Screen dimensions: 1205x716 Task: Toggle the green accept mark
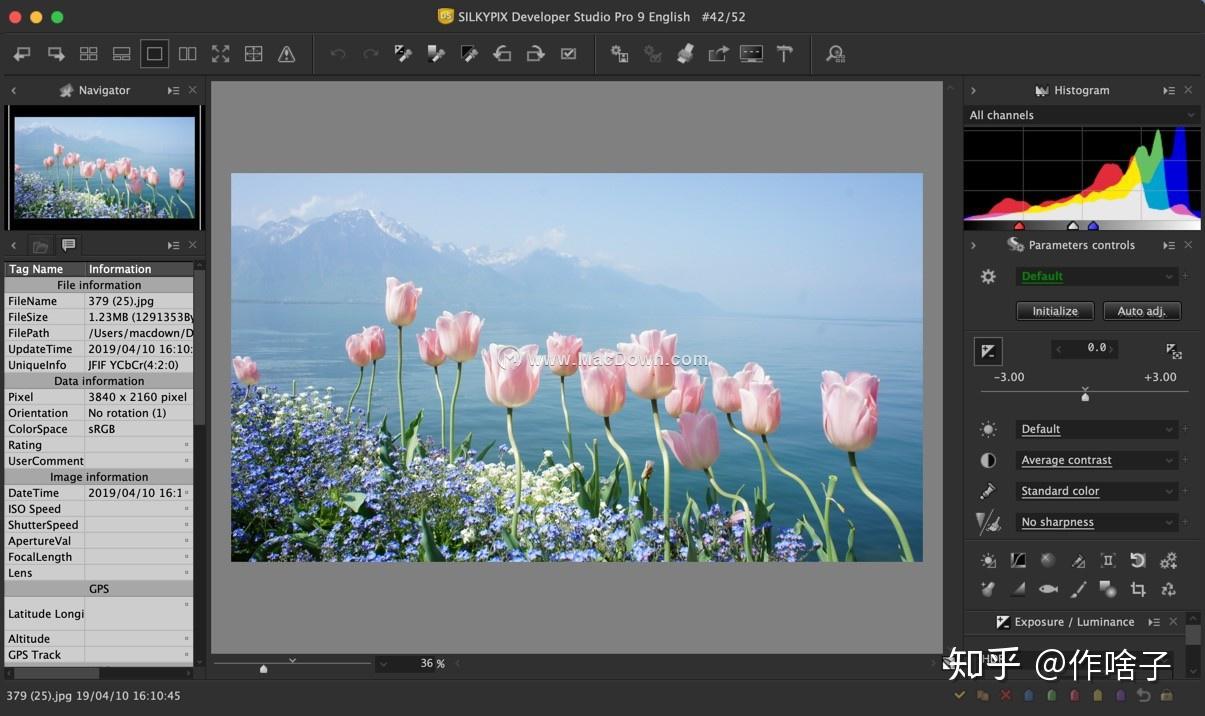tap(1052, 694)
